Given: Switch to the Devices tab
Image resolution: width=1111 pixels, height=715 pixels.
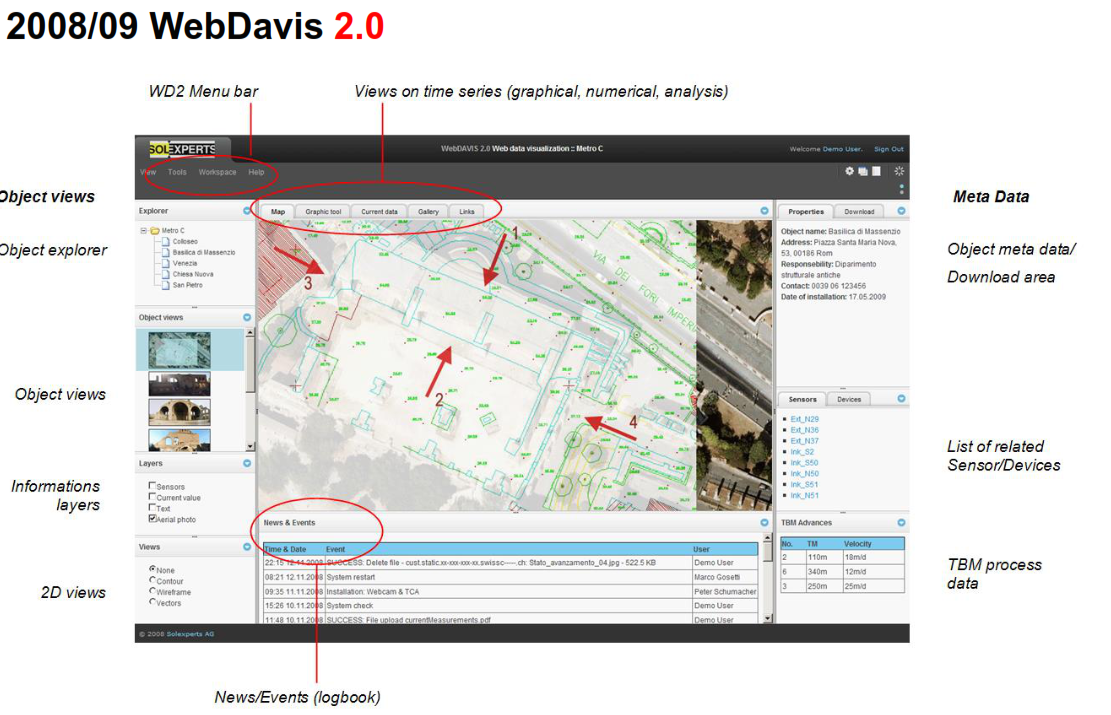Looking at the screenshot, I should [849, 400].
